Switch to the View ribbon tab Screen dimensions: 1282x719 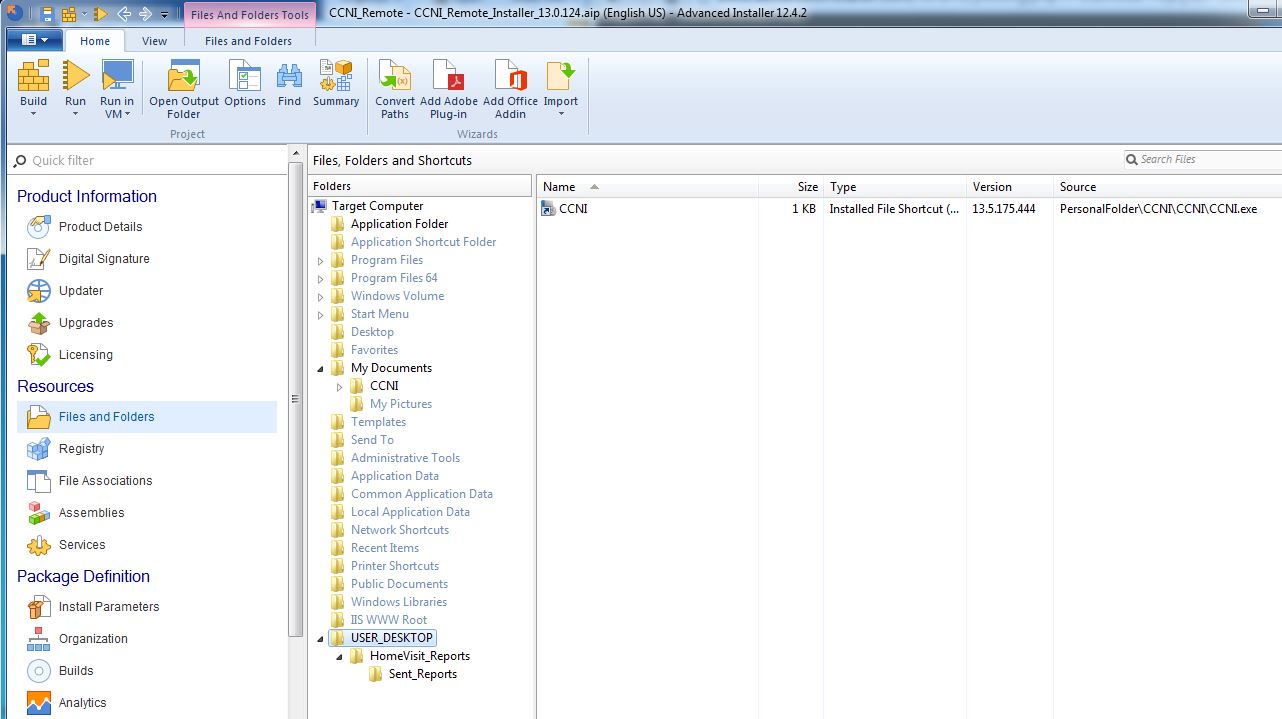[154, 41]
